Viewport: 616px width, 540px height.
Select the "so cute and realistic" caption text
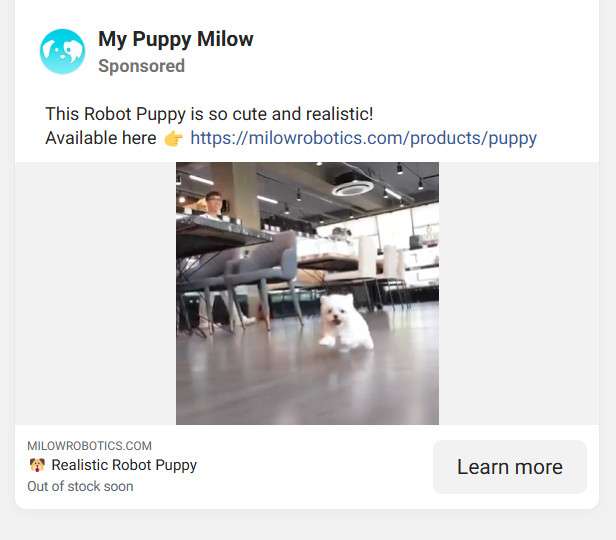click(290, 114)
